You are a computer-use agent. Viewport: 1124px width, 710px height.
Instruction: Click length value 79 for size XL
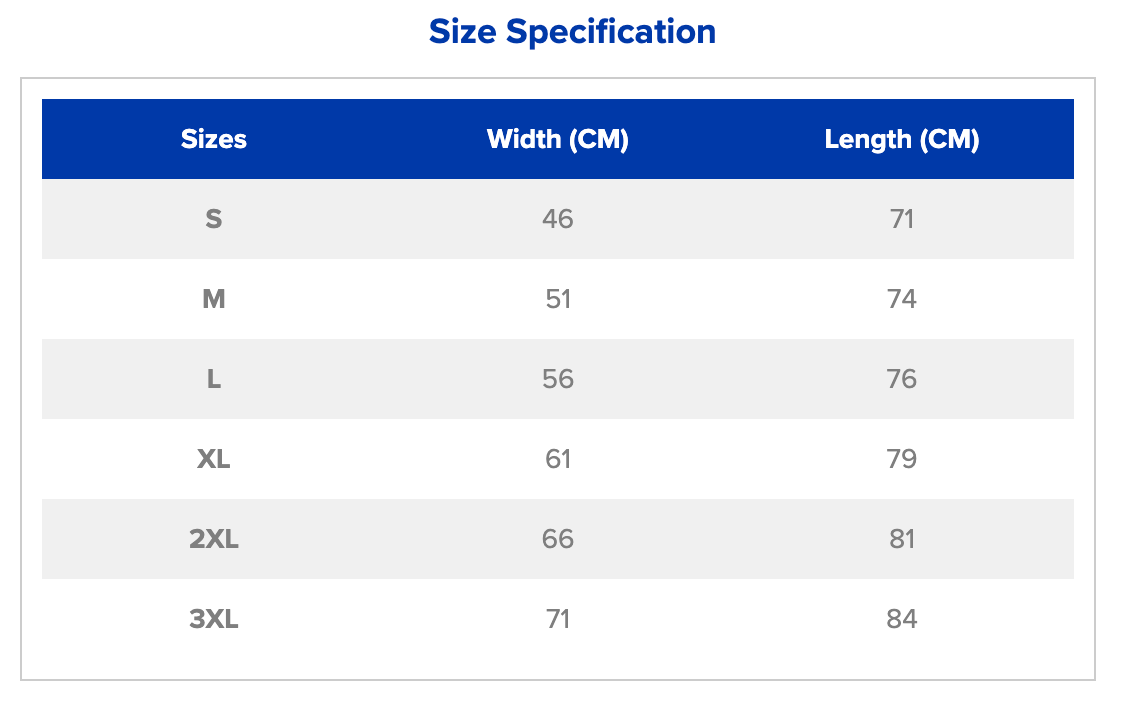(902, 459)
